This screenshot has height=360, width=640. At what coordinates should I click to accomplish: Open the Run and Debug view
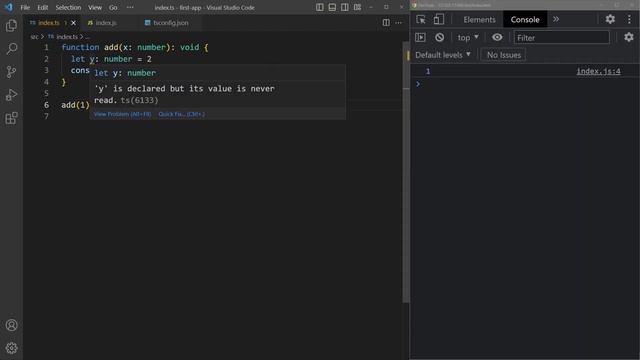click(x=11, y=95)
